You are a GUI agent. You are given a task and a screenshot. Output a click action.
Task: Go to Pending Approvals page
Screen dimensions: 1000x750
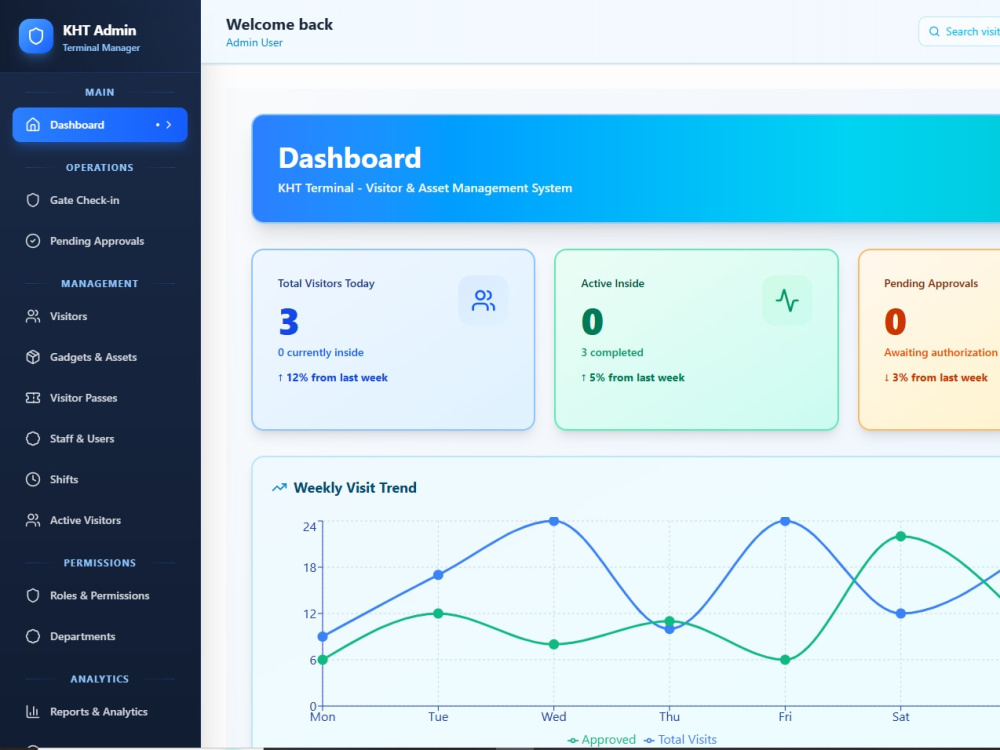[x=100, y=241]
